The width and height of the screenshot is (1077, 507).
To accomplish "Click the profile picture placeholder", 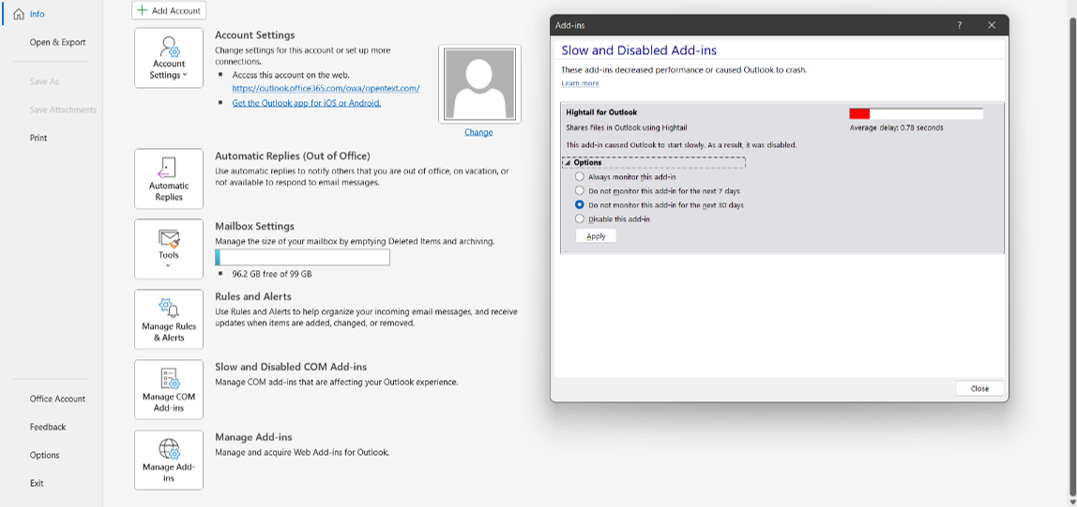I will 479,84.
